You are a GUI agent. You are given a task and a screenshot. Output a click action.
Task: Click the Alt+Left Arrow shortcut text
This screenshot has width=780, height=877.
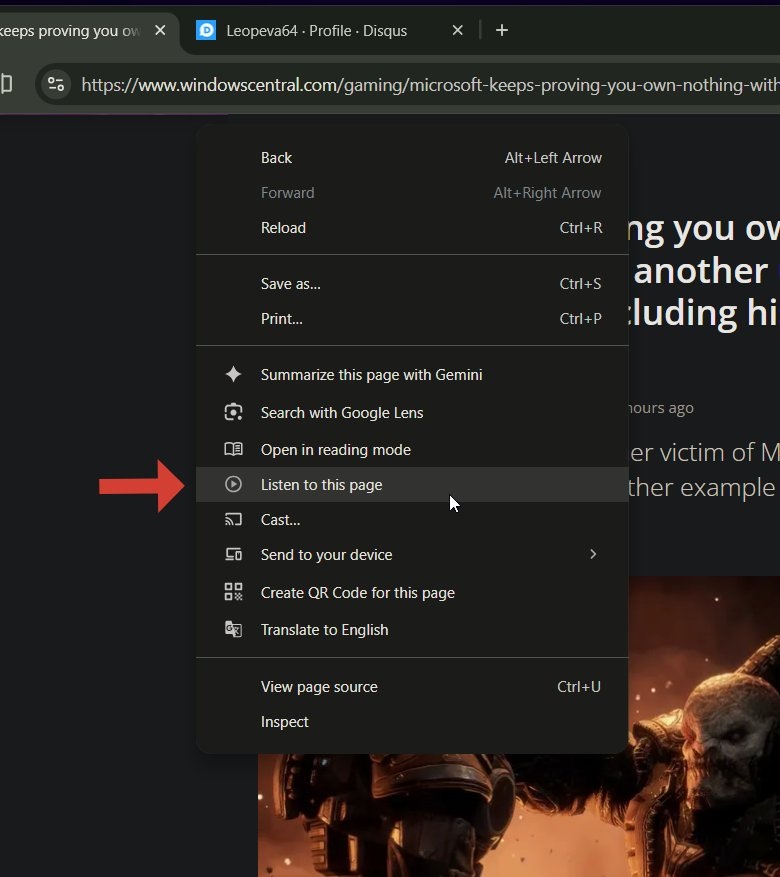[553, 158]
